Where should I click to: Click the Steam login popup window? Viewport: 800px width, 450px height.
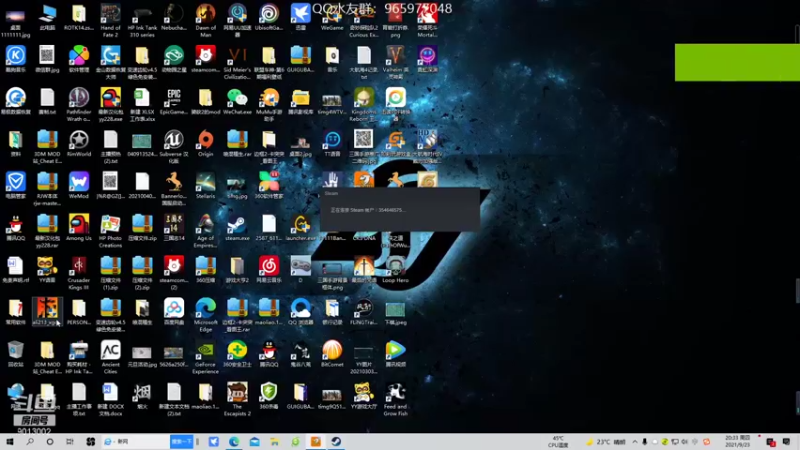tap(399, 209)
